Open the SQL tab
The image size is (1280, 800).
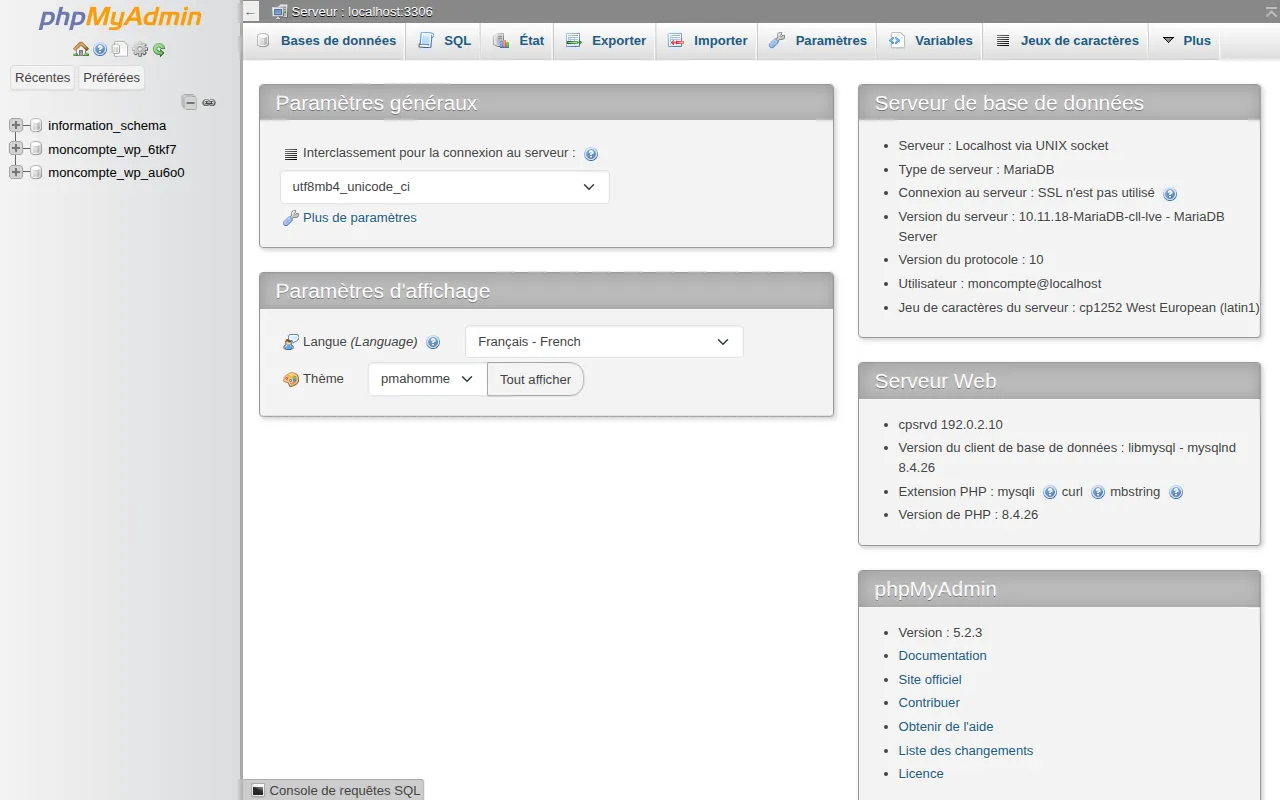point(445,41)
